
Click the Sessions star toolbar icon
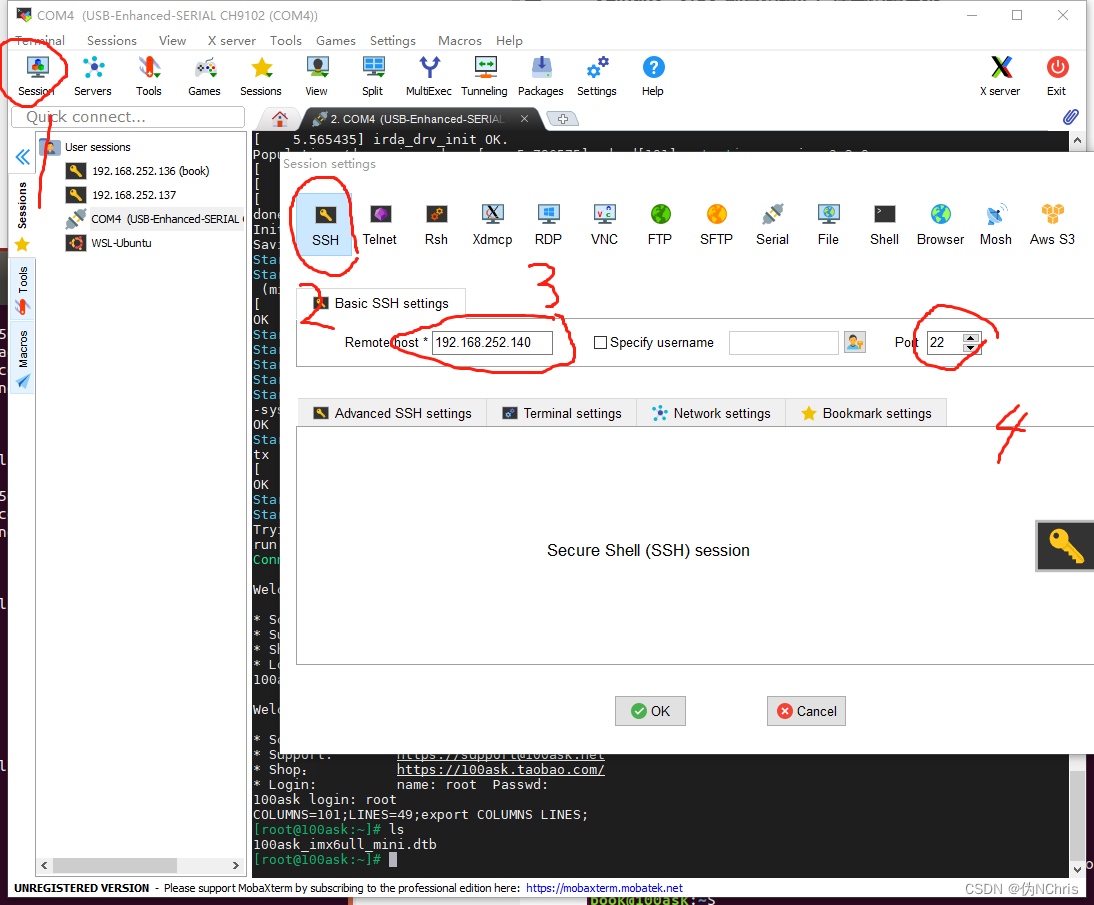[x=261, y=76]
